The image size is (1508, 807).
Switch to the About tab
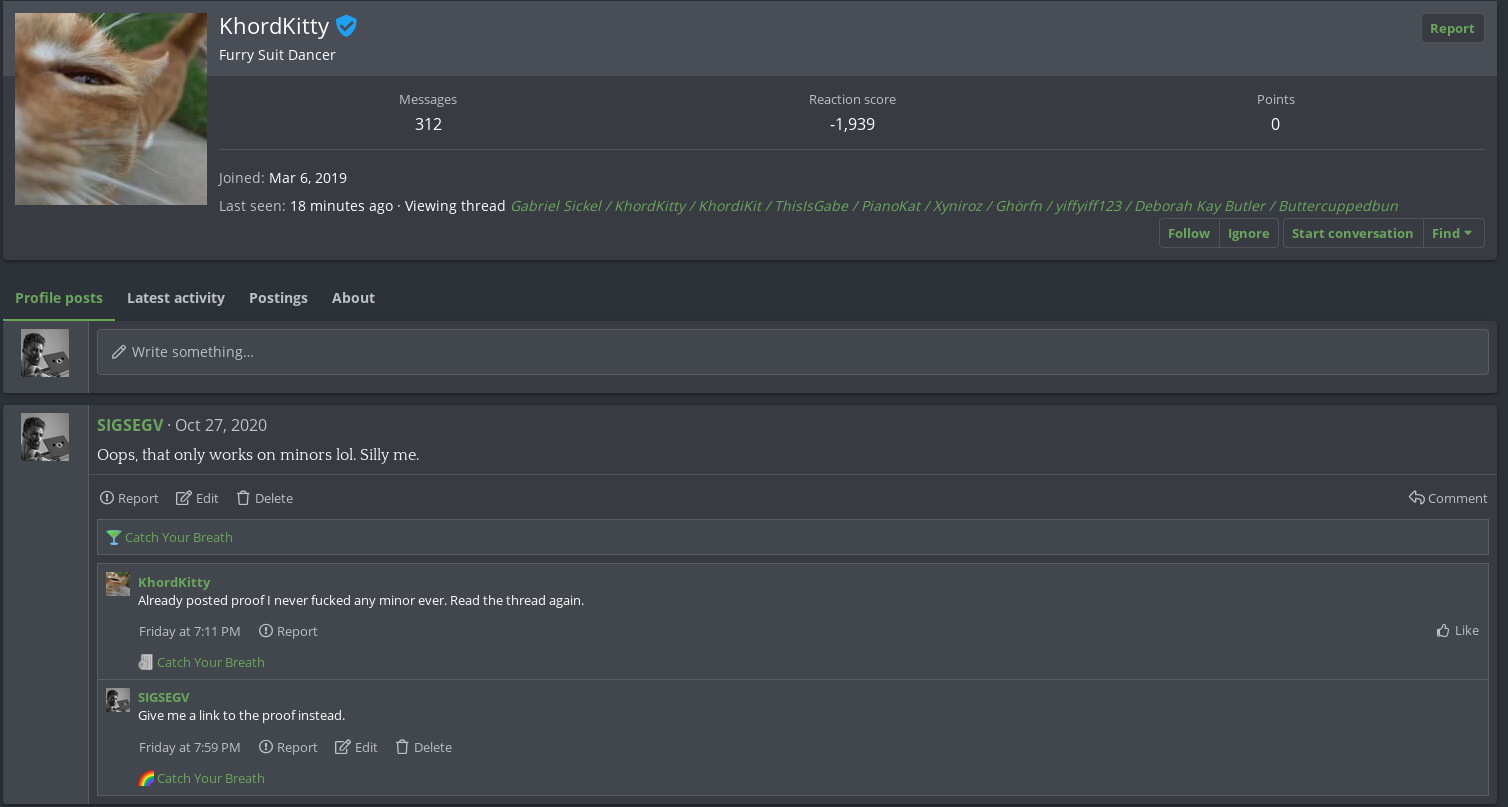(353, 298)
